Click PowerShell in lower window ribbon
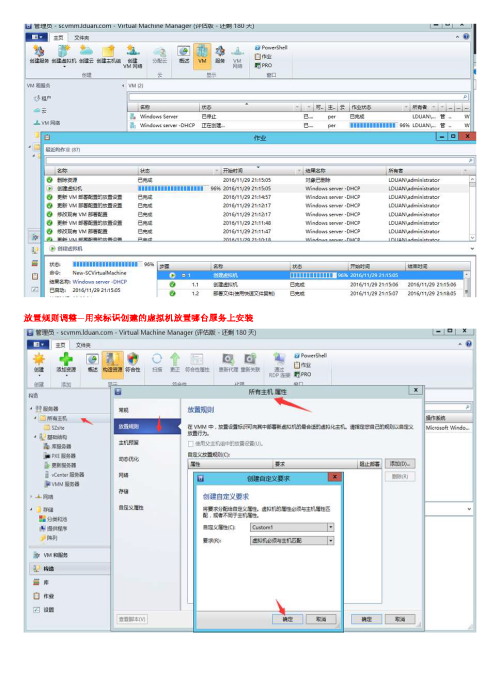This screenshot has width=500, height=677. tap(310, 356)
